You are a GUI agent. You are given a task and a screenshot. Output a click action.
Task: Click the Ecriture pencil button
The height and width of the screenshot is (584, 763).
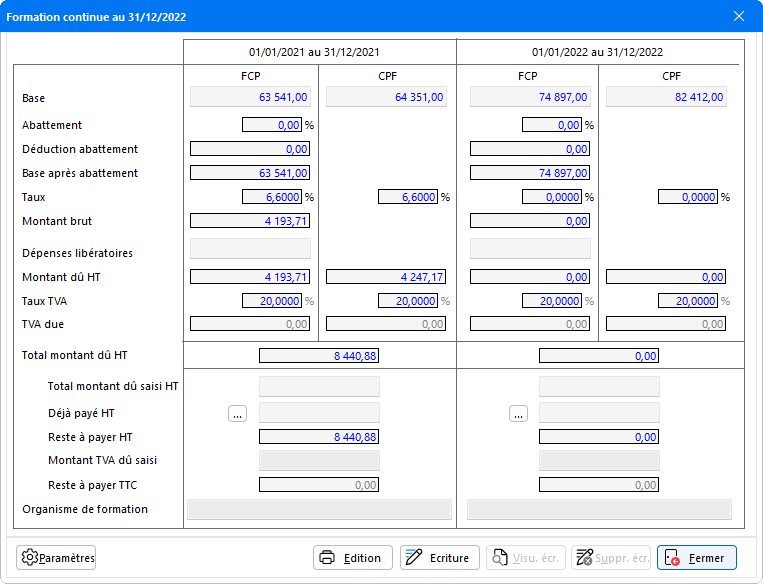coord(440,558)
